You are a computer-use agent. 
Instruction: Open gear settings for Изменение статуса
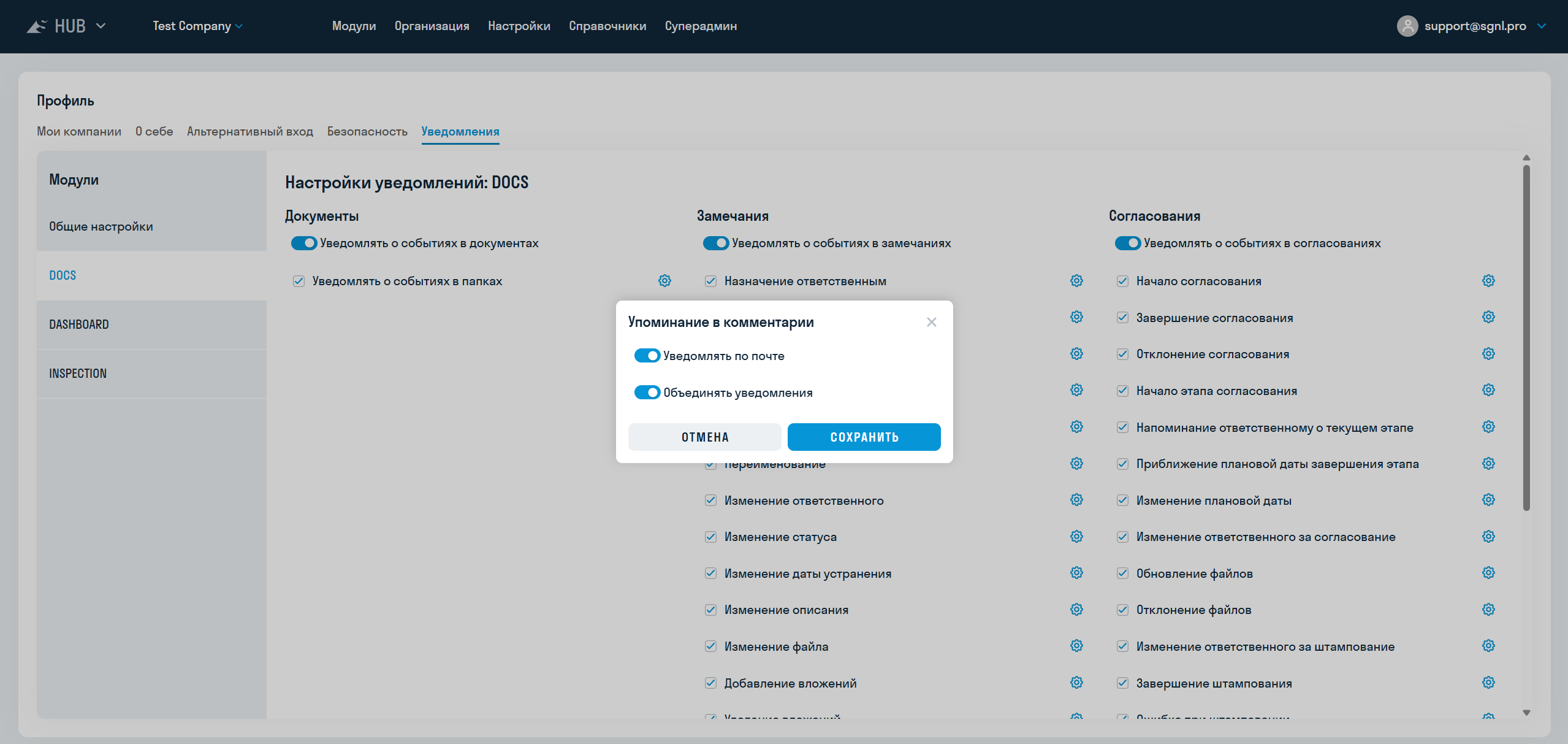click(1076, 537)
